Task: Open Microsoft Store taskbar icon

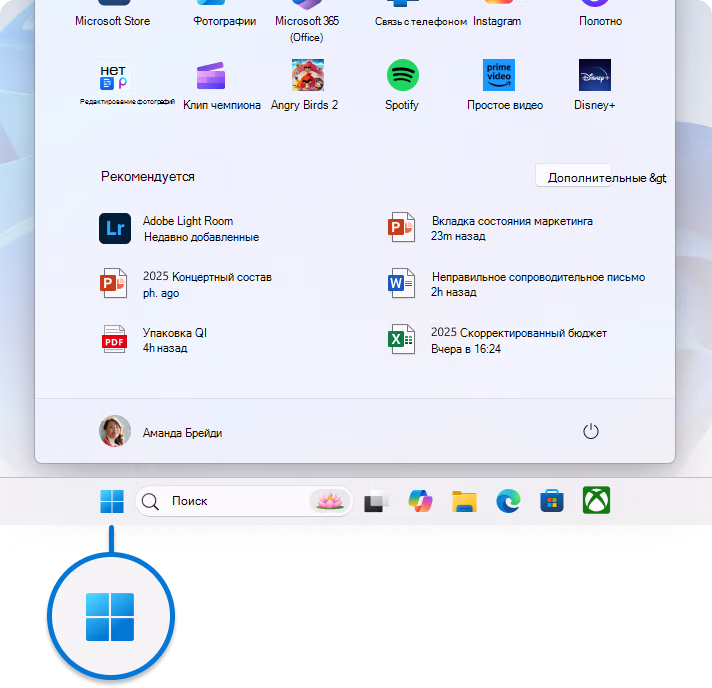Action: (552, 501)
